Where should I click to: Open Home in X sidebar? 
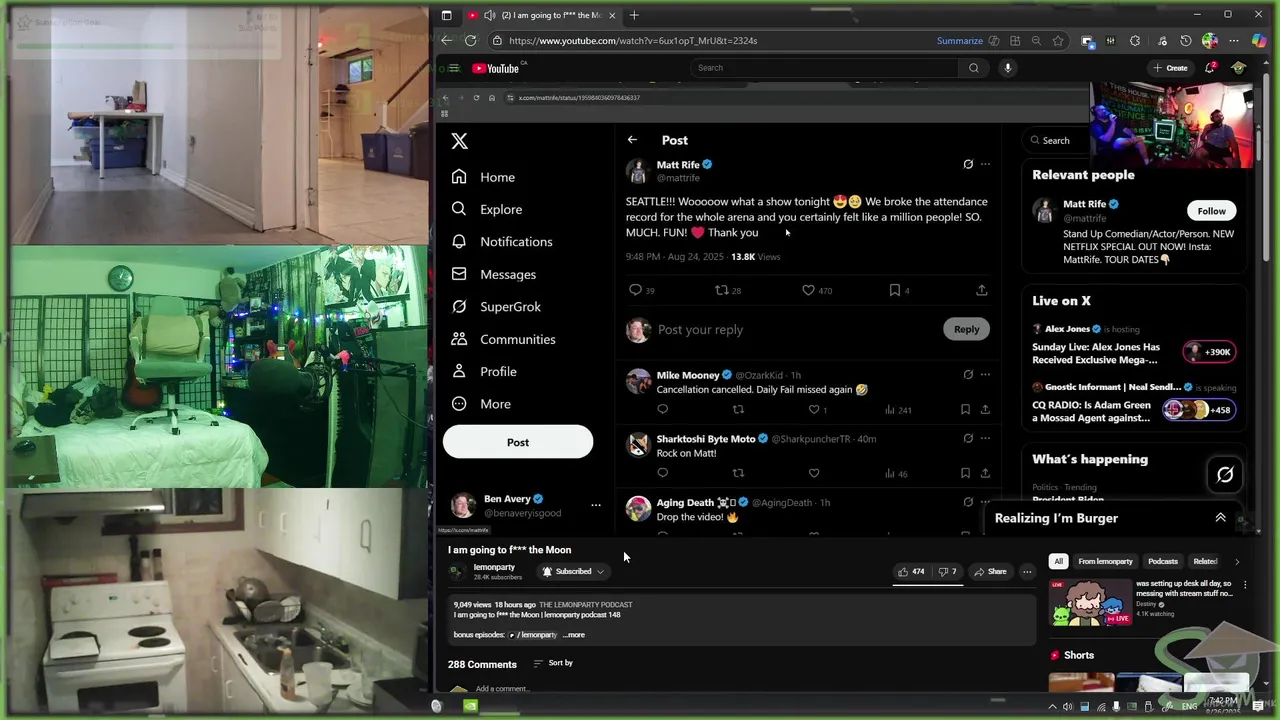pyautogui.click(x=483, y=177)
